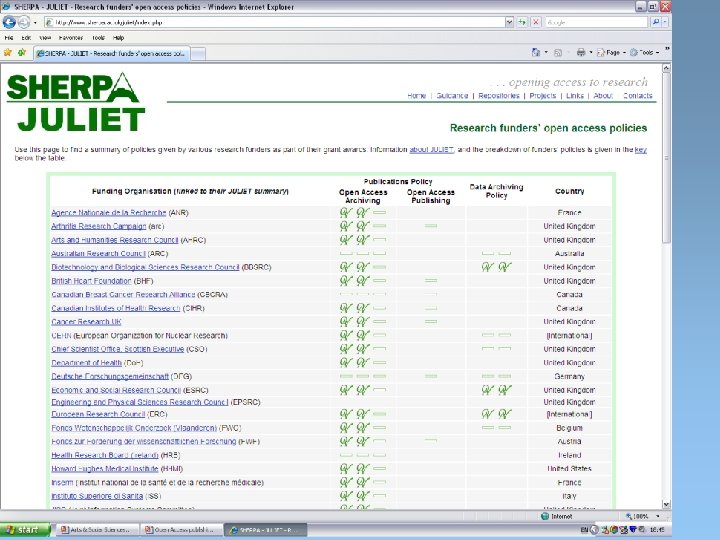The height and width of the screenshot is (540, 720).
Task: Click the browser Forward button
Action: pos(23,22)
